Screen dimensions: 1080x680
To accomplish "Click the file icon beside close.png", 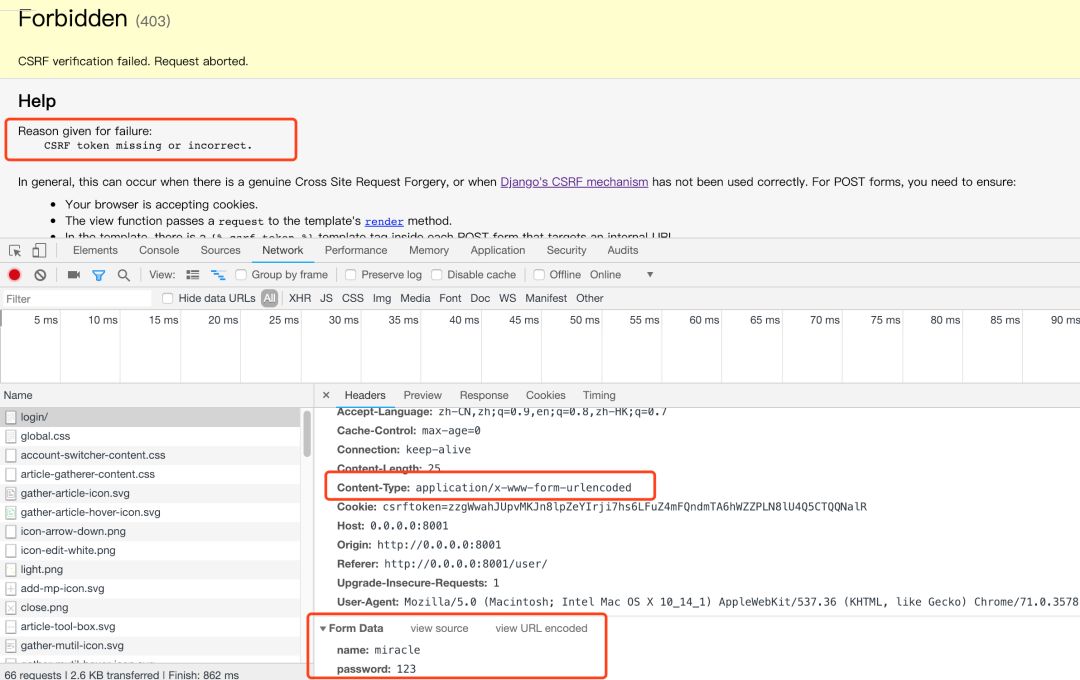I will (11, 608).
